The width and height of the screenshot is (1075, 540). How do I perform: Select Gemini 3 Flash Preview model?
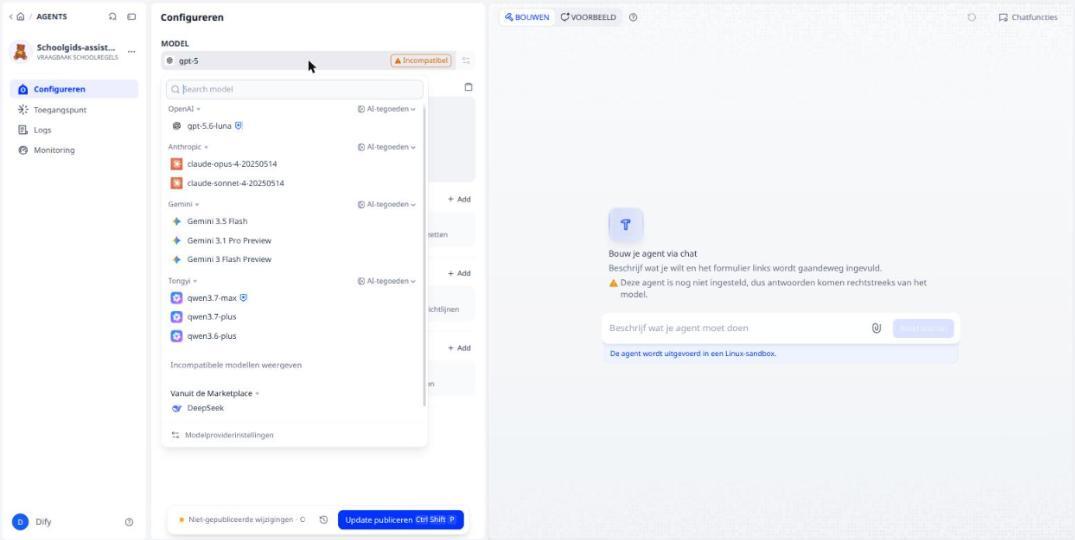(x=293, y=260)
